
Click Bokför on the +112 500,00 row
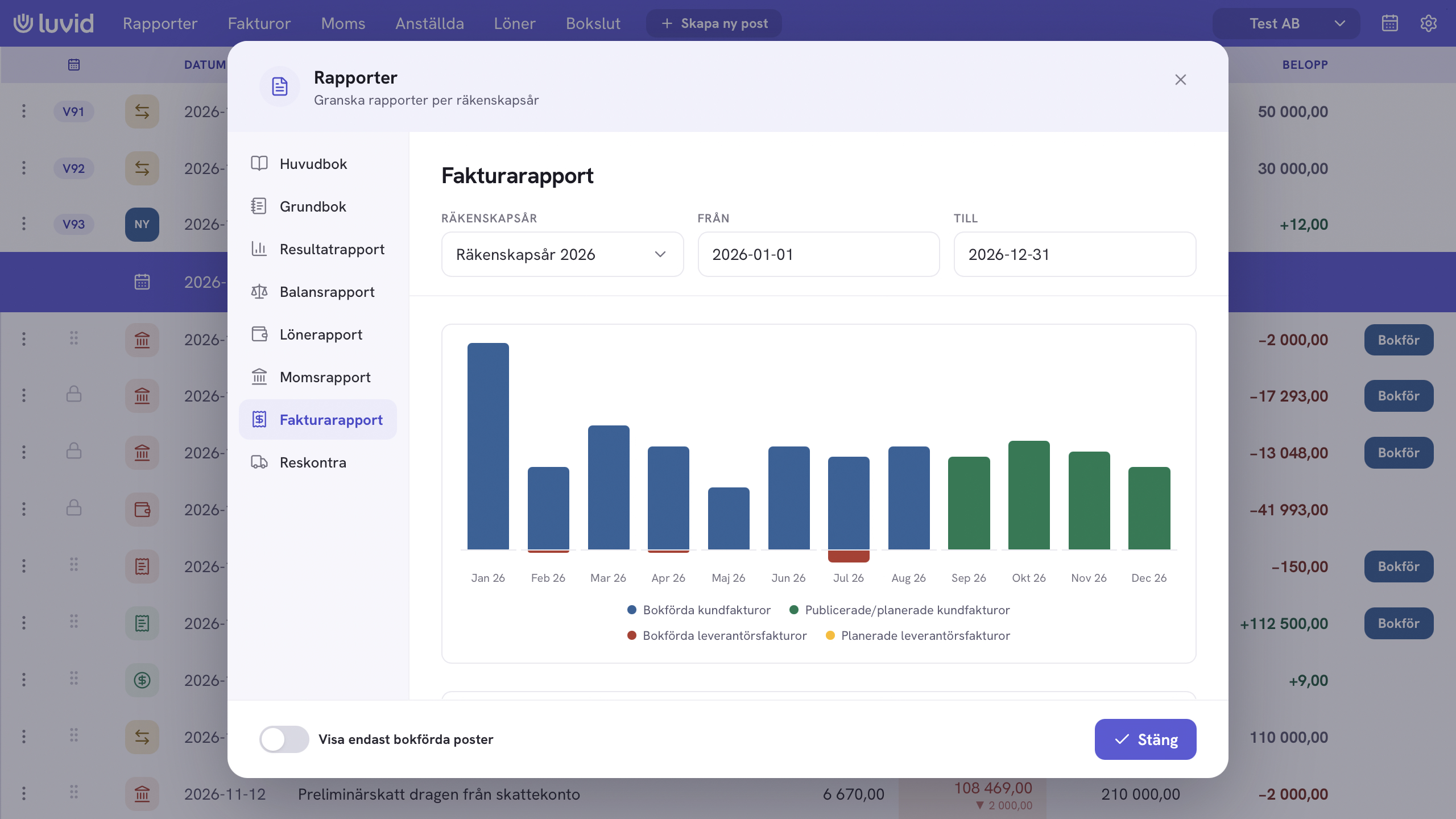pos(1399,623)
